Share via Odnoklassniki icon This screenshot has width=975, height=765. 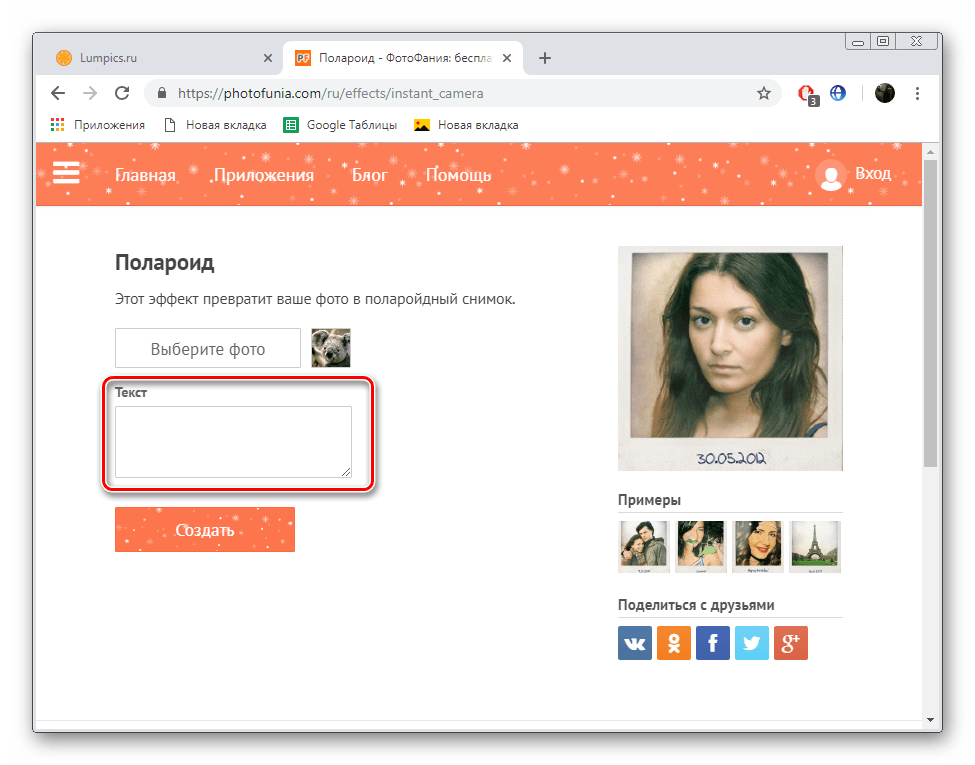tap(674, 644)
